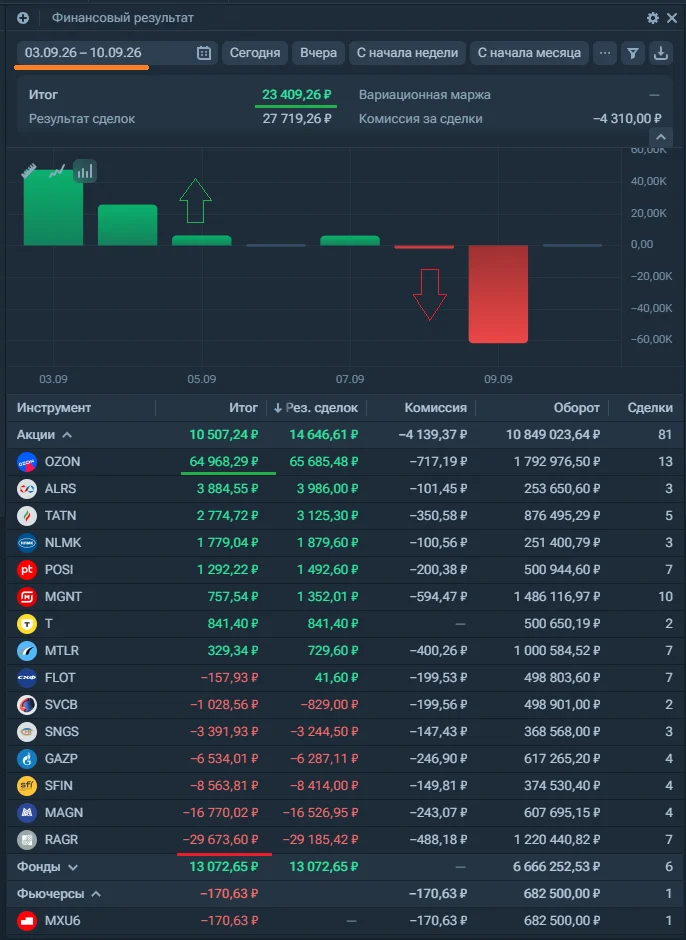Click the MXU6 futures logo
686x940 pixels.
click(x=27, y=920)
